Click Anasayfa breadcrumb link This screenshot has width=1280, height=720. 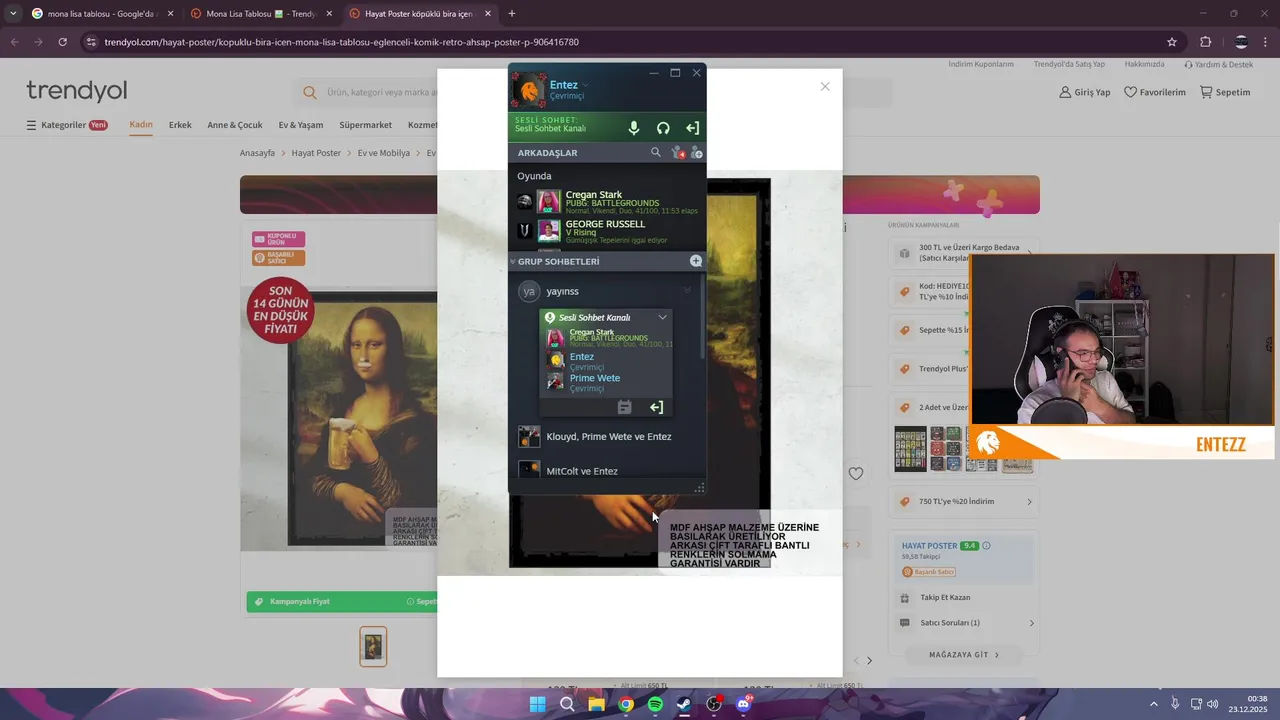coord(257,153)
